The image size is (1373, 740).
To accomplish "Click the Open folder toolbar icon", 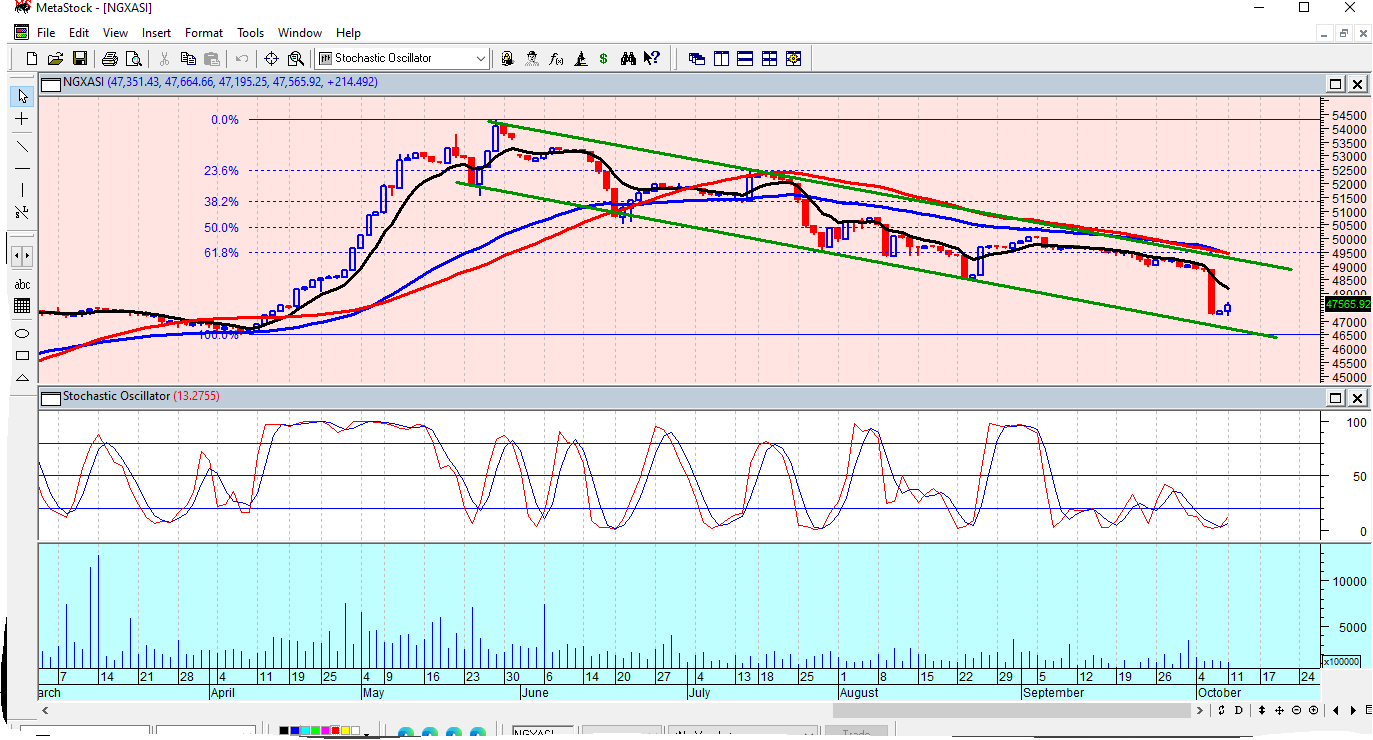I will pyautogui.click(x=56, y=59).
